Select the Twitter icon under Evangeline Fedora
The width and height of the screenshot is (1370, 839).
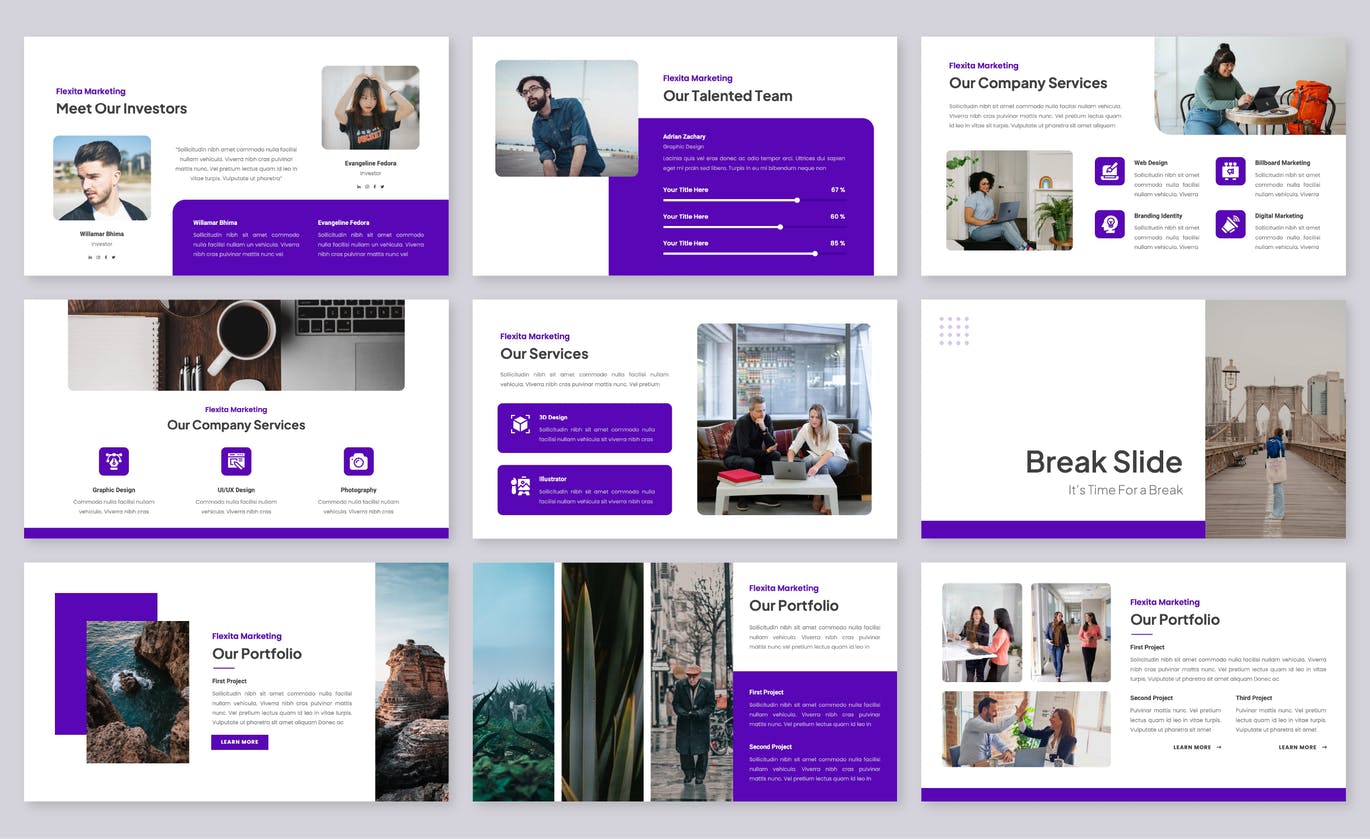tap(382, 185)
